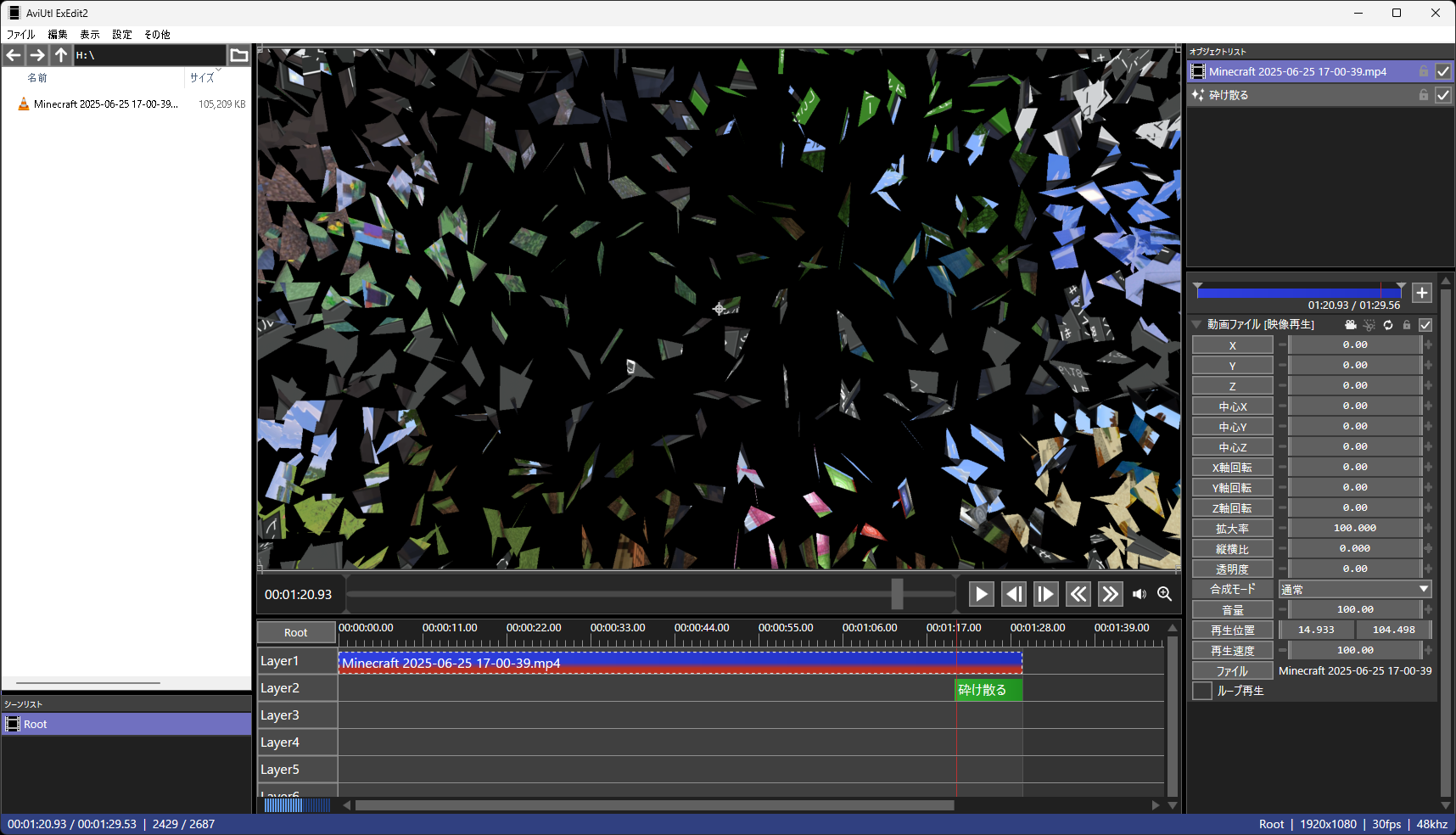Viewport: 1456px width, 835px height.
Task: Click the Layer3 header
Action: (x=297, y=715)
